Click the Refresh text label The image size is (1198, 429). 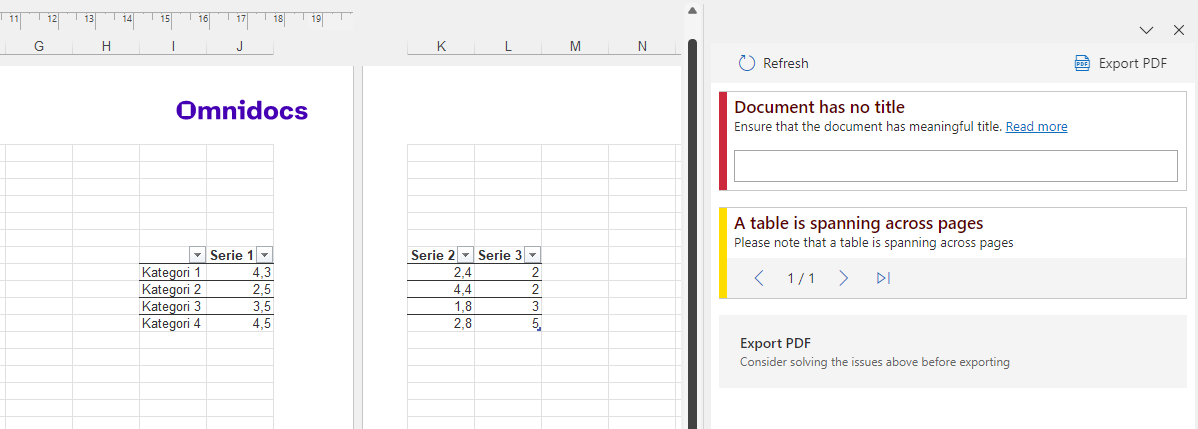point(785,63)
